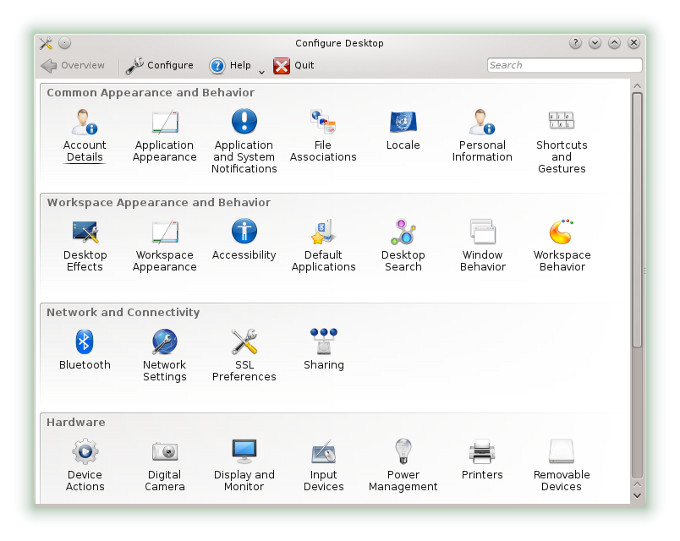This screenshot has height=541, width=680.
Task: Open Personal Information module
Action: click(x=482, y=136)
